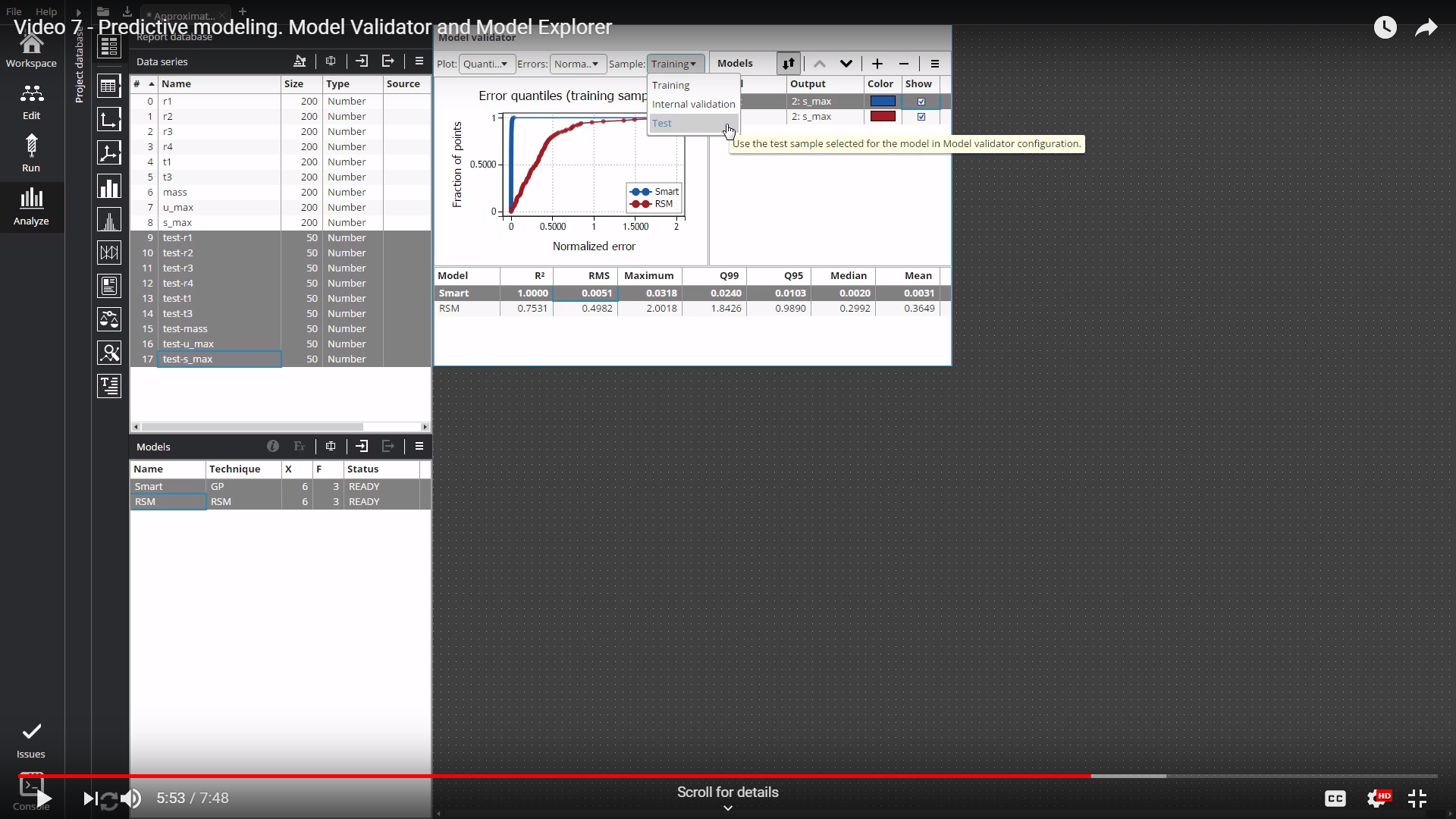Click rename icon in Data series toolbar
The height and width of the screenshot is (819, 1456).
click(x=331, y=61)
